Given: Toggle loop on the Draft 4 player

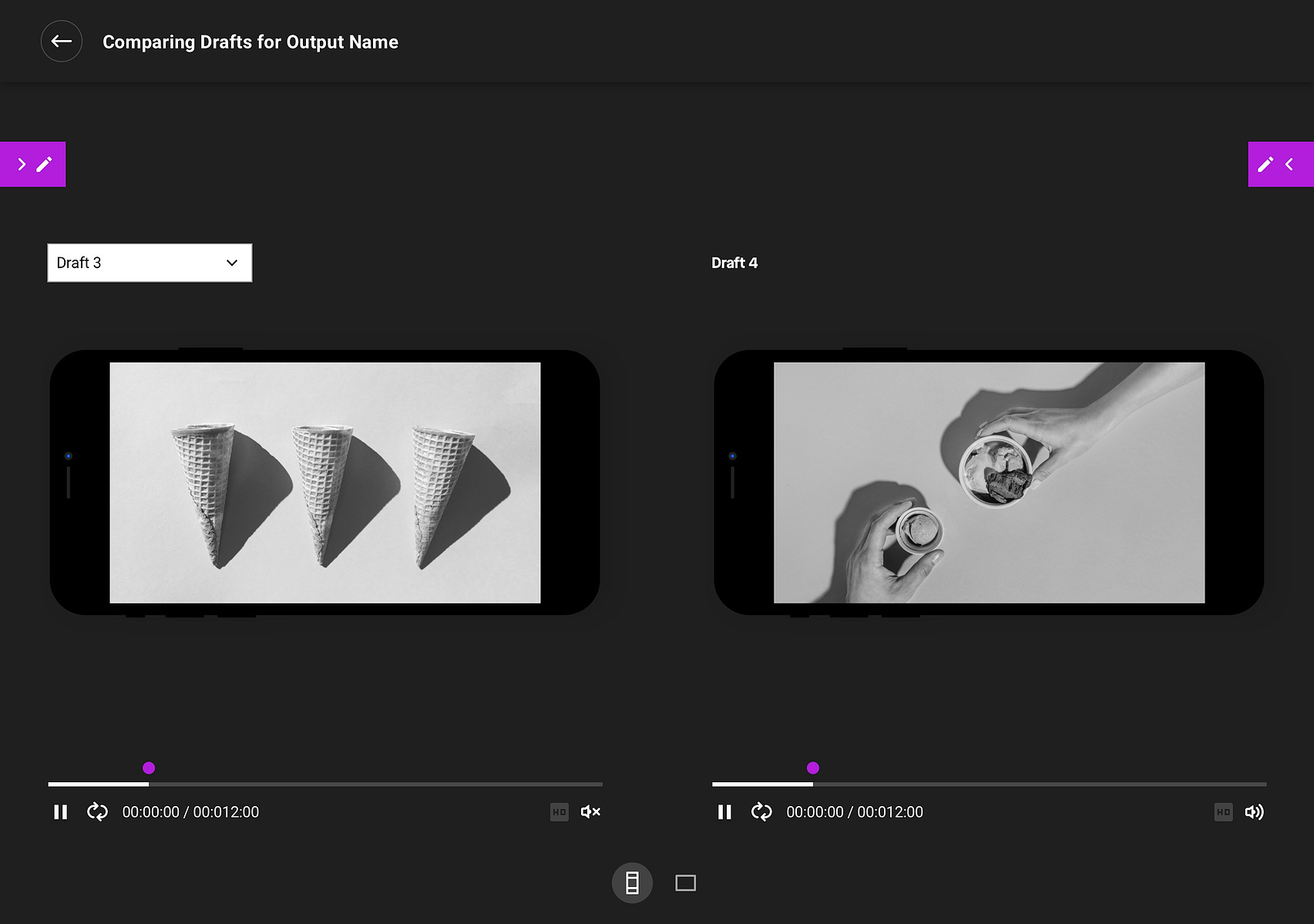Looking at the screenshot, I should [761, 811].
